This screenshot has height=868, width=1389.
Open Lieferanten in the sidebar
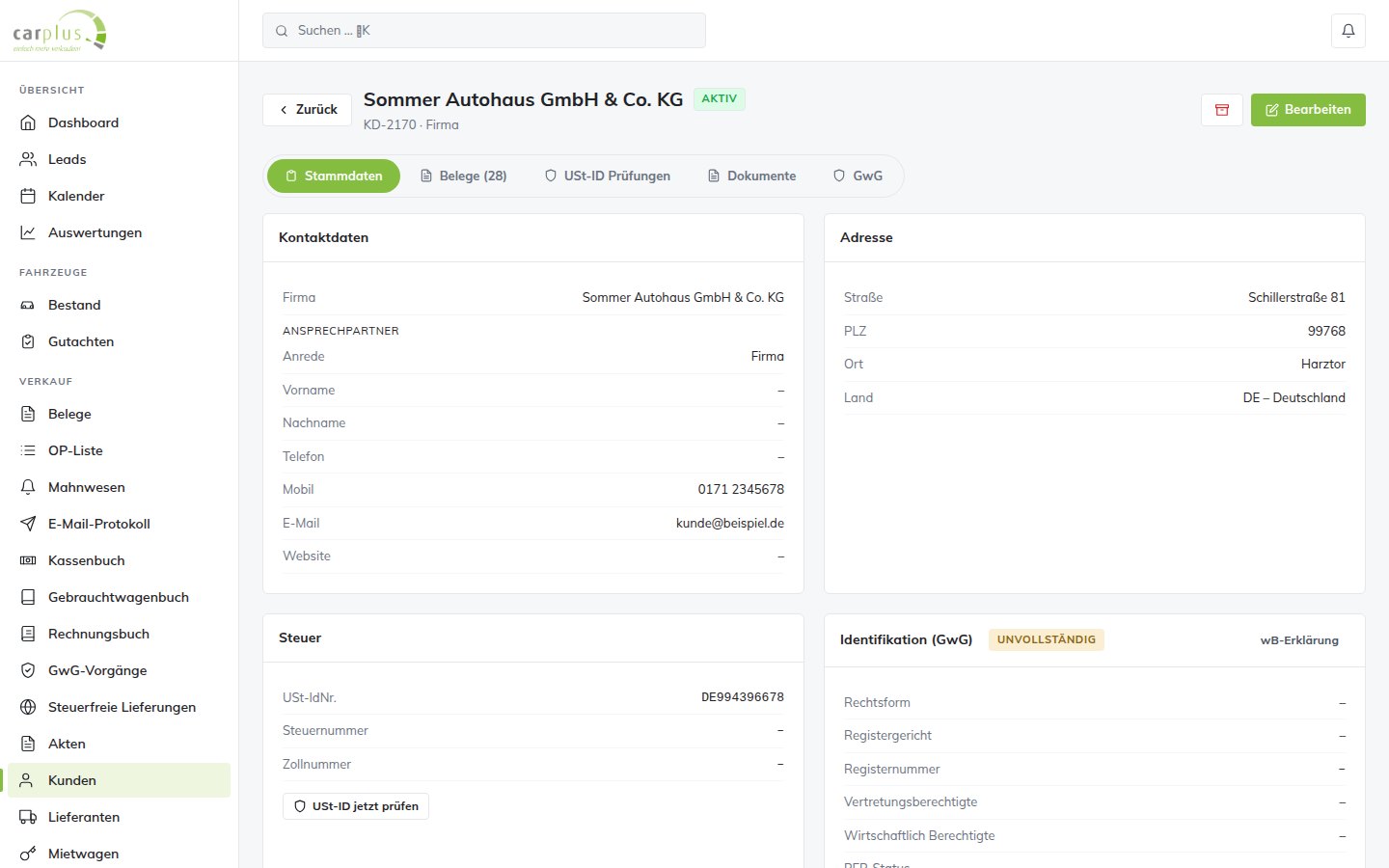coord(119,817)
